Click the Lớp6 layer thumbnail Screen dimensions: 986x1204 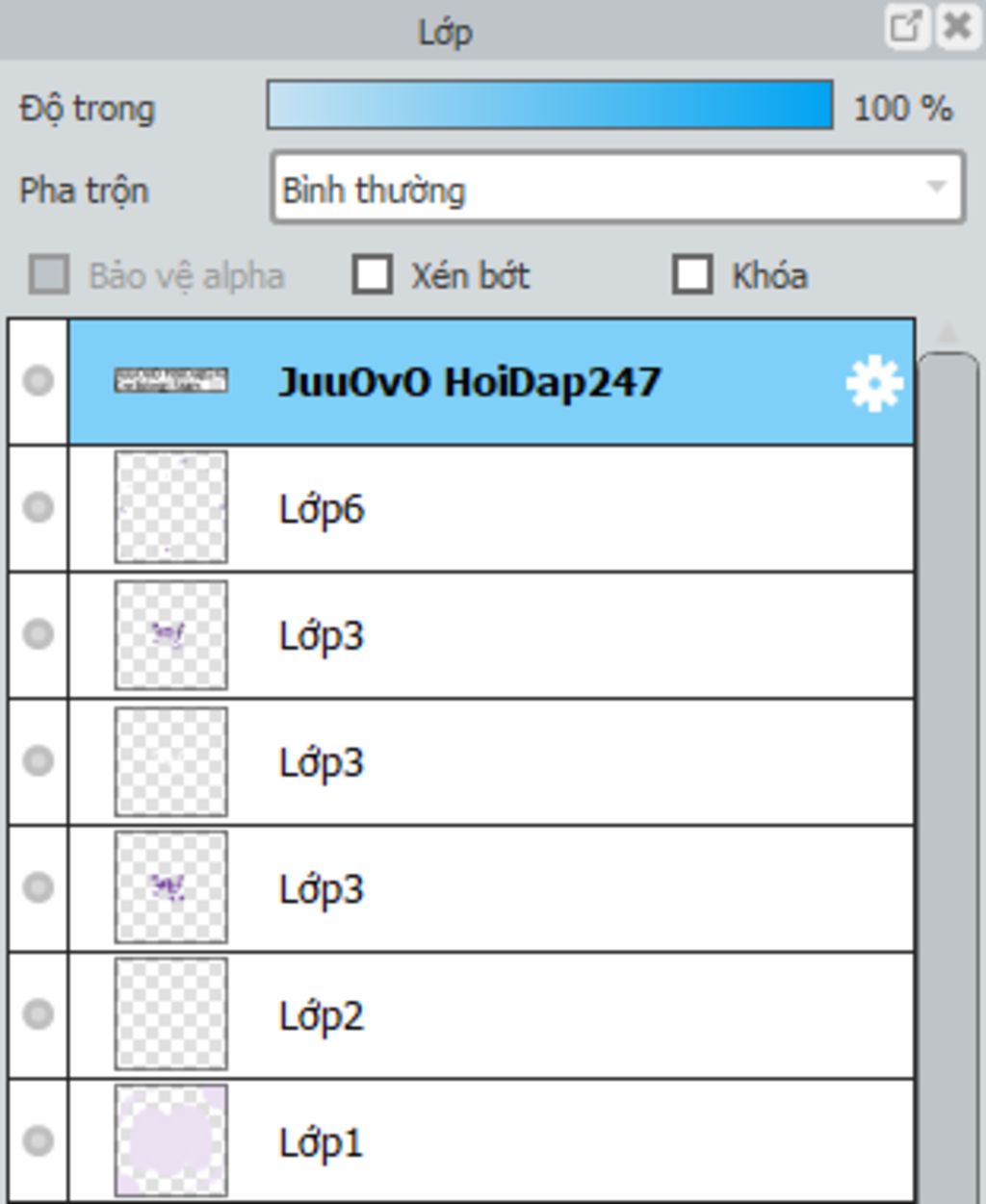click(x=171, y=507)
